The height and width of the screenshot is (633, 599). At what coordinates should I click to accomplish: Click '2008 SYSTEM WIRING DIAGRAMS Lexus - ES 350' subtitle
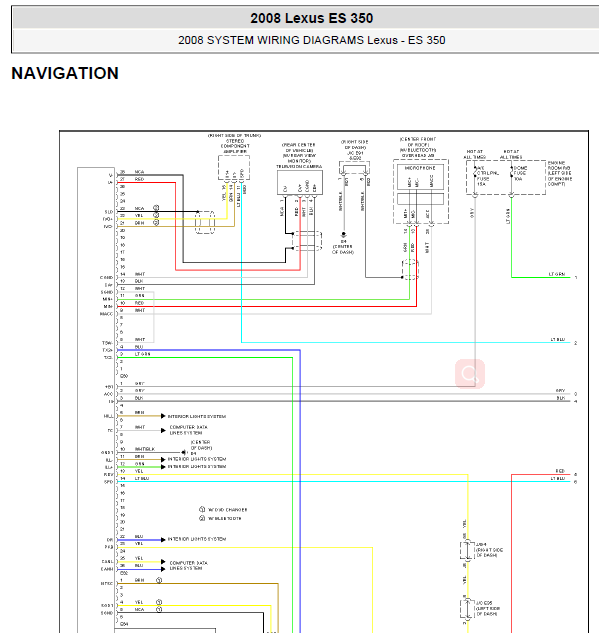[x=312, y=40]
